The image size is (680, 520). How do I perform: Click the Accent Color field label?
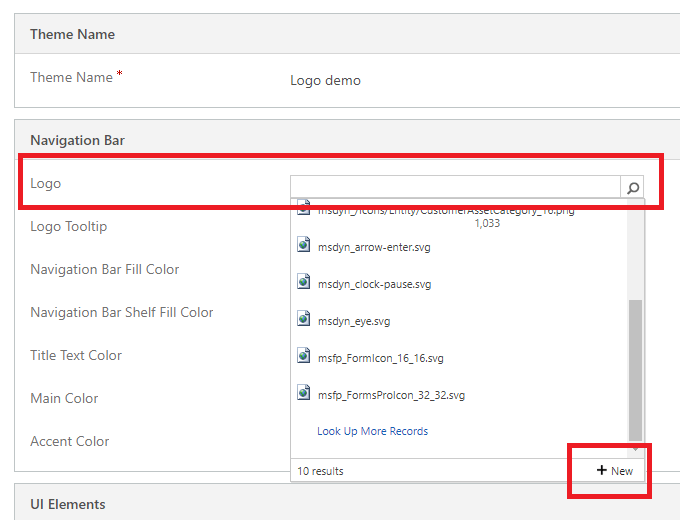pos(70,441)
